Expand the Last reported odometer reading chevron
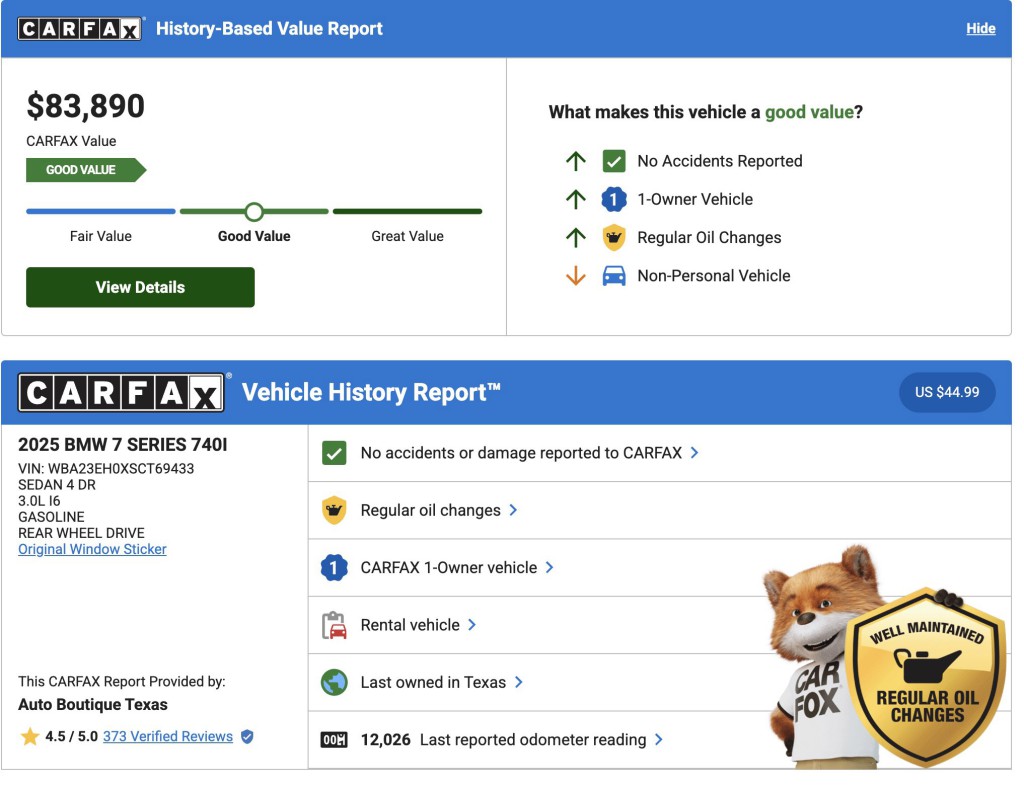This screenshot has width=1024, height=788. pos(659,740)
